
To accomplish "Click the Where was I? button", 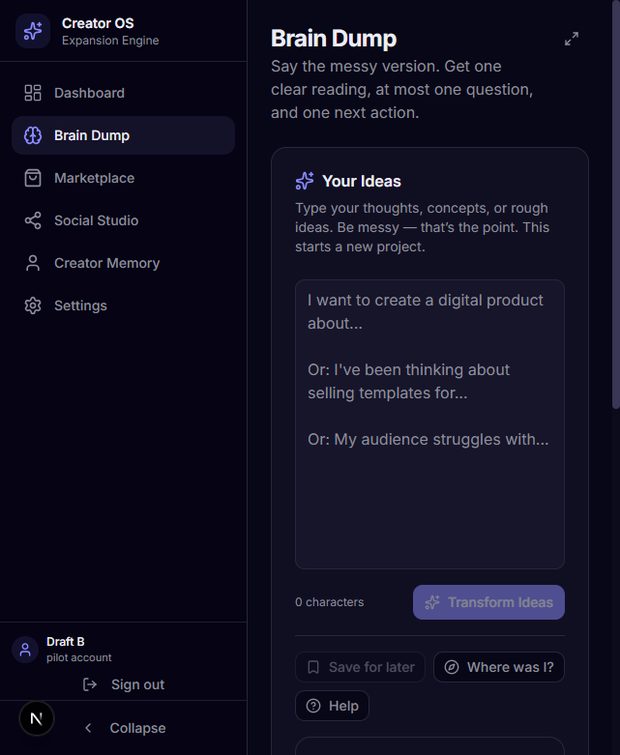I will (499, 667).
